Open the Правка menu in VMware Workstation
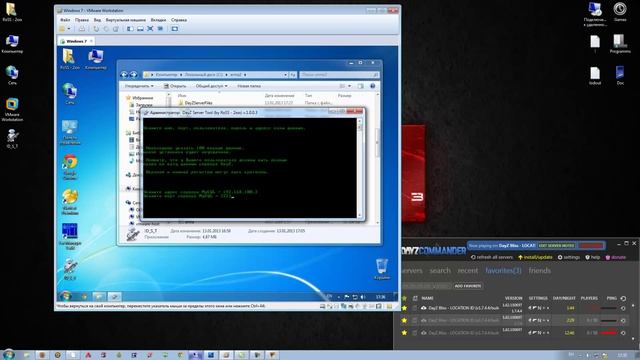Screen dimensions: 640x360 (x=82, y=20)
